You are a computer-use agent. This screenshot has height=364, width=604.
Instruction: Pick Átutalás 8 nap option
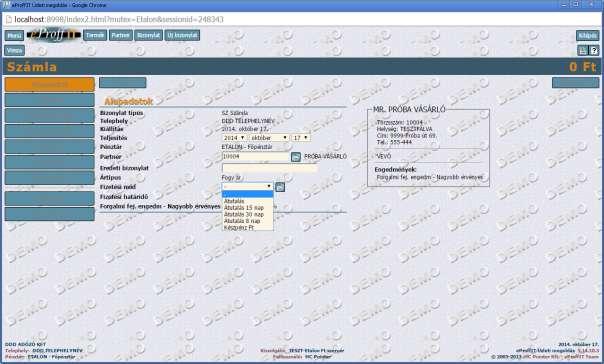click(242, 221)
